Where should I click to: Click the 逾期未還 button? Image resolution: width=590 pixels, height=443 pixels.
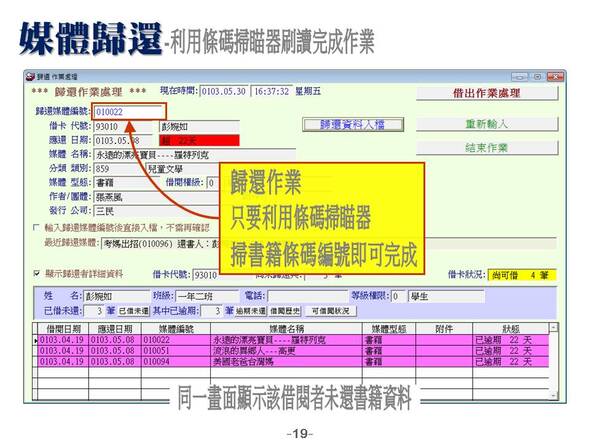tap(251, 311)
